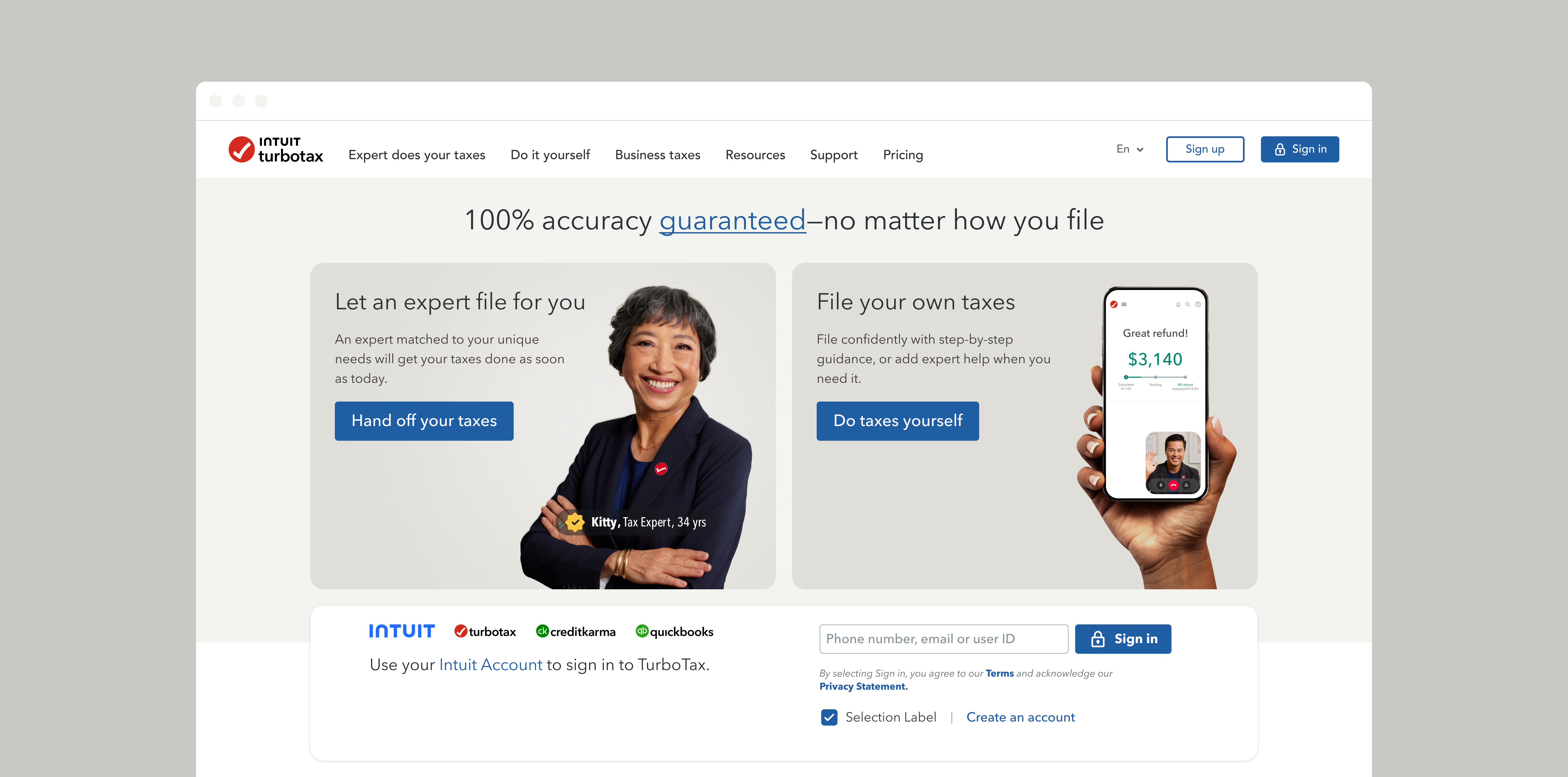Focus the Phone number, email or user ID field

[944, 639]
